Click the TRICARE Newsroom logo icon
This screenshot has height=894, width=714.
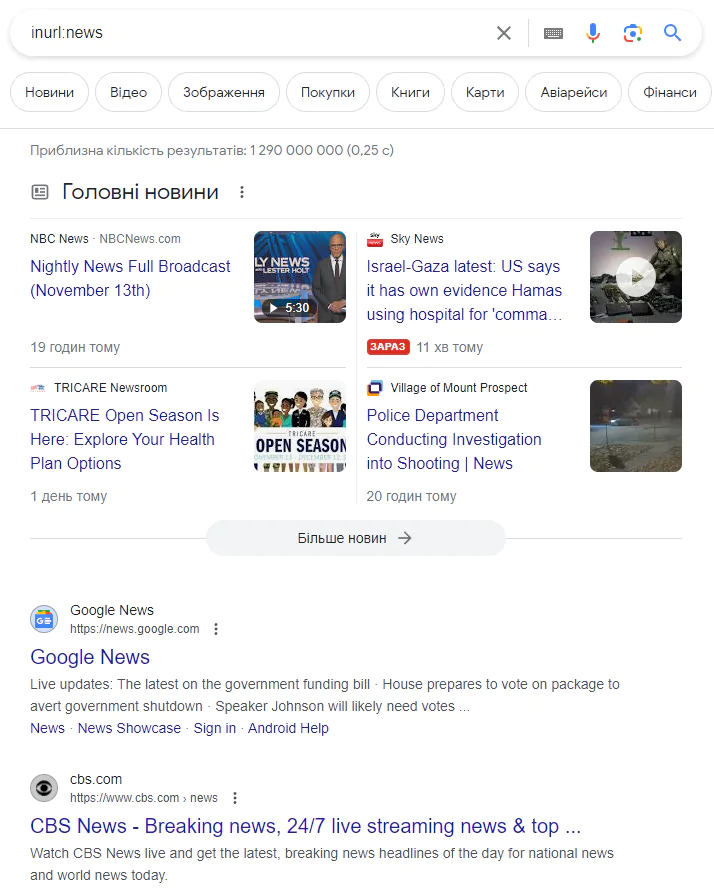[38, 388]
